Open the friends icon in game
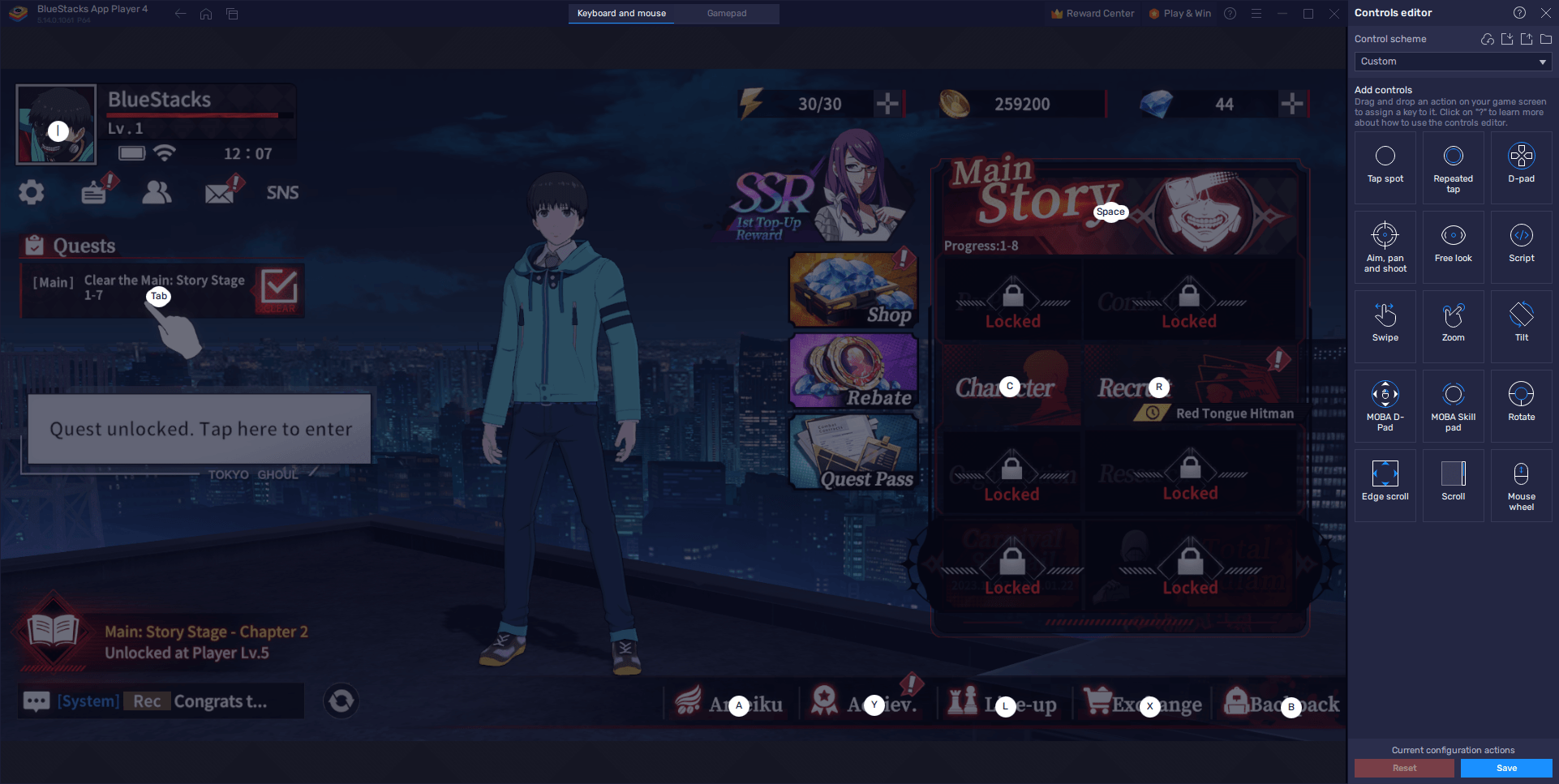Screen dimensions: 1559x784 click(x=157, y=192)
